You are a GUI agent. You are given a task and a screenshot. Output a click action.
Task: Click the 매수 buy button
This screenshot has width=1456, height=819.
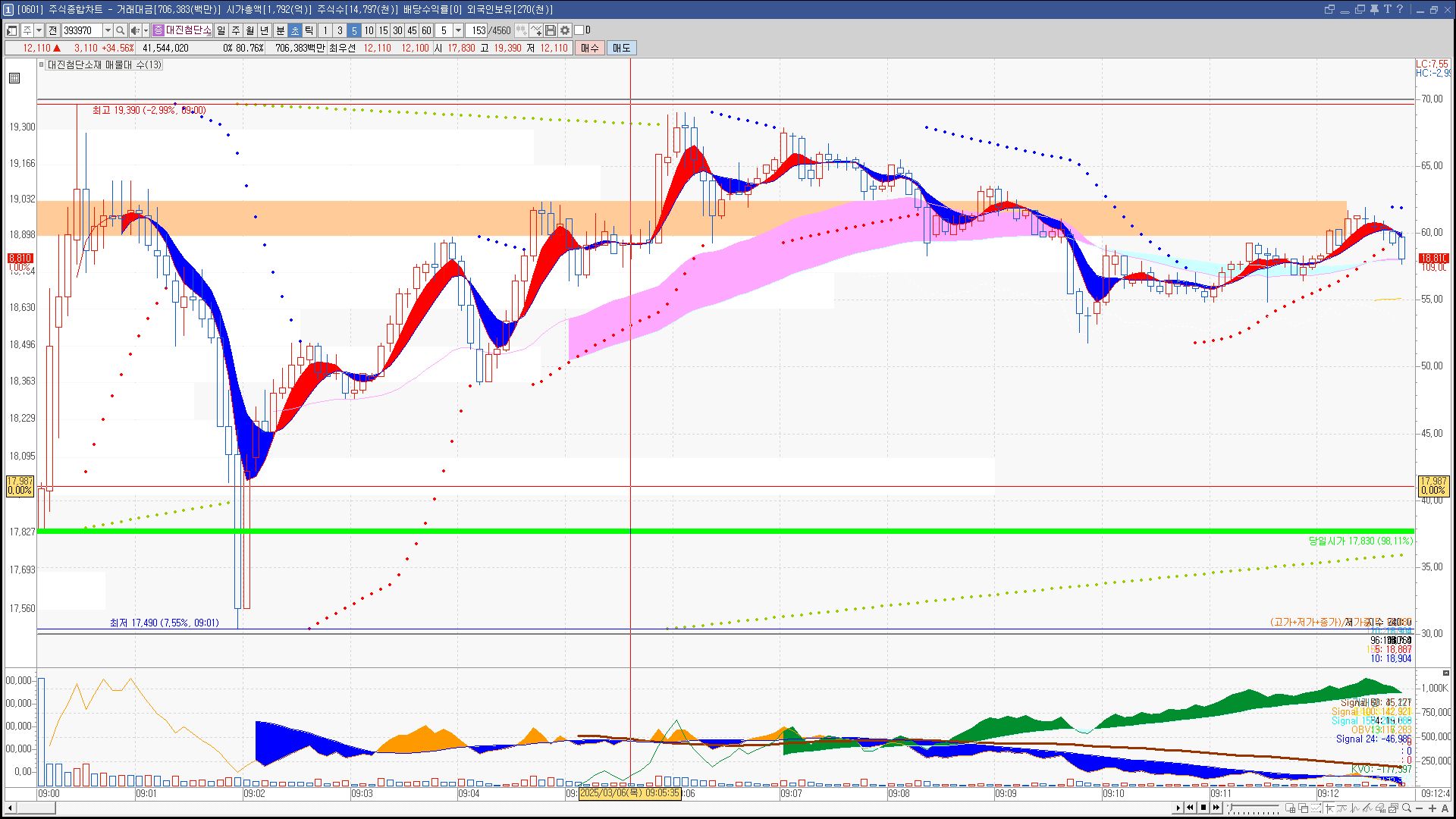pos(590,48)
